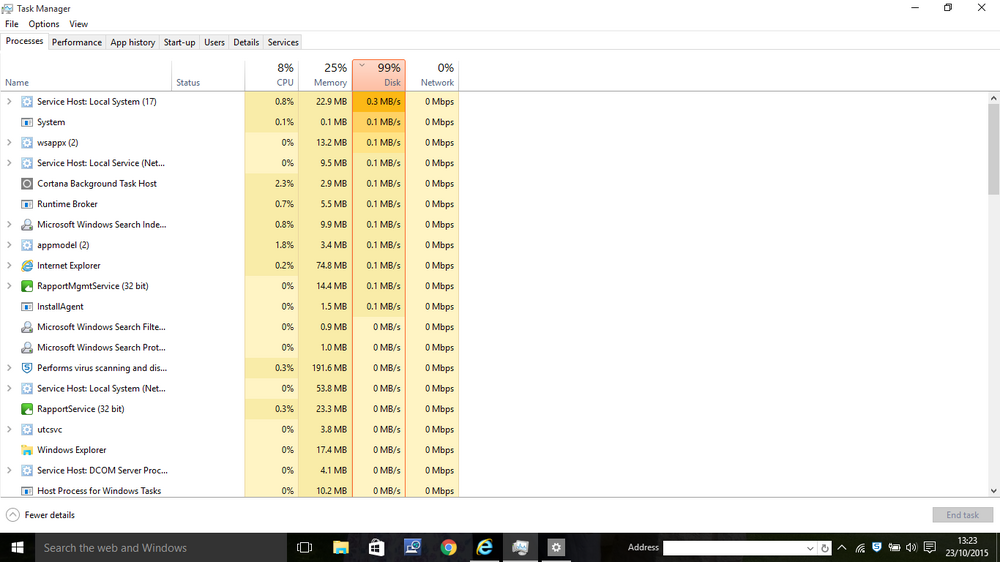Screen dimensions: 1000x562
Task: Expand the wsappx (2) process group
Action: click(9, 142)
